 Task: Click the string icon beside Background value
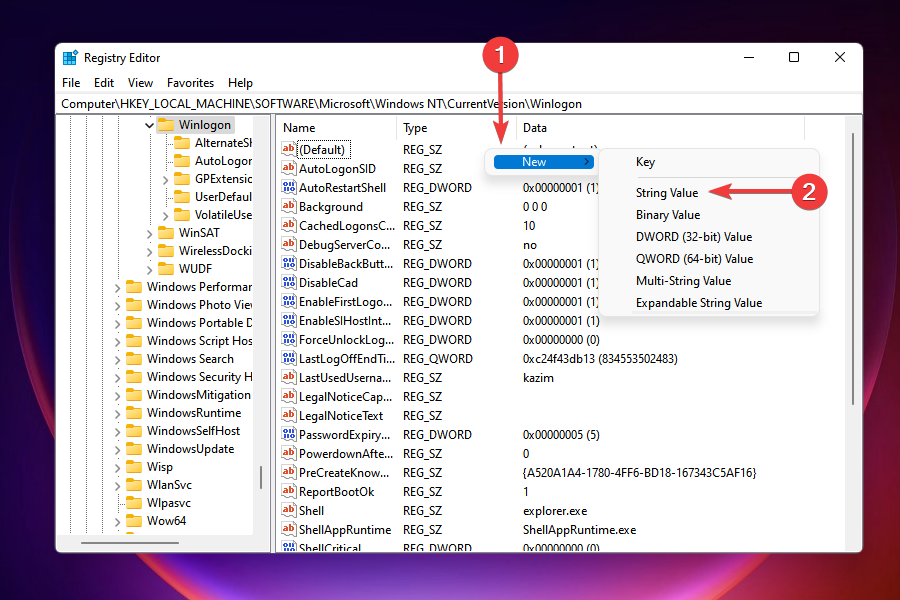tap(288, 206)
